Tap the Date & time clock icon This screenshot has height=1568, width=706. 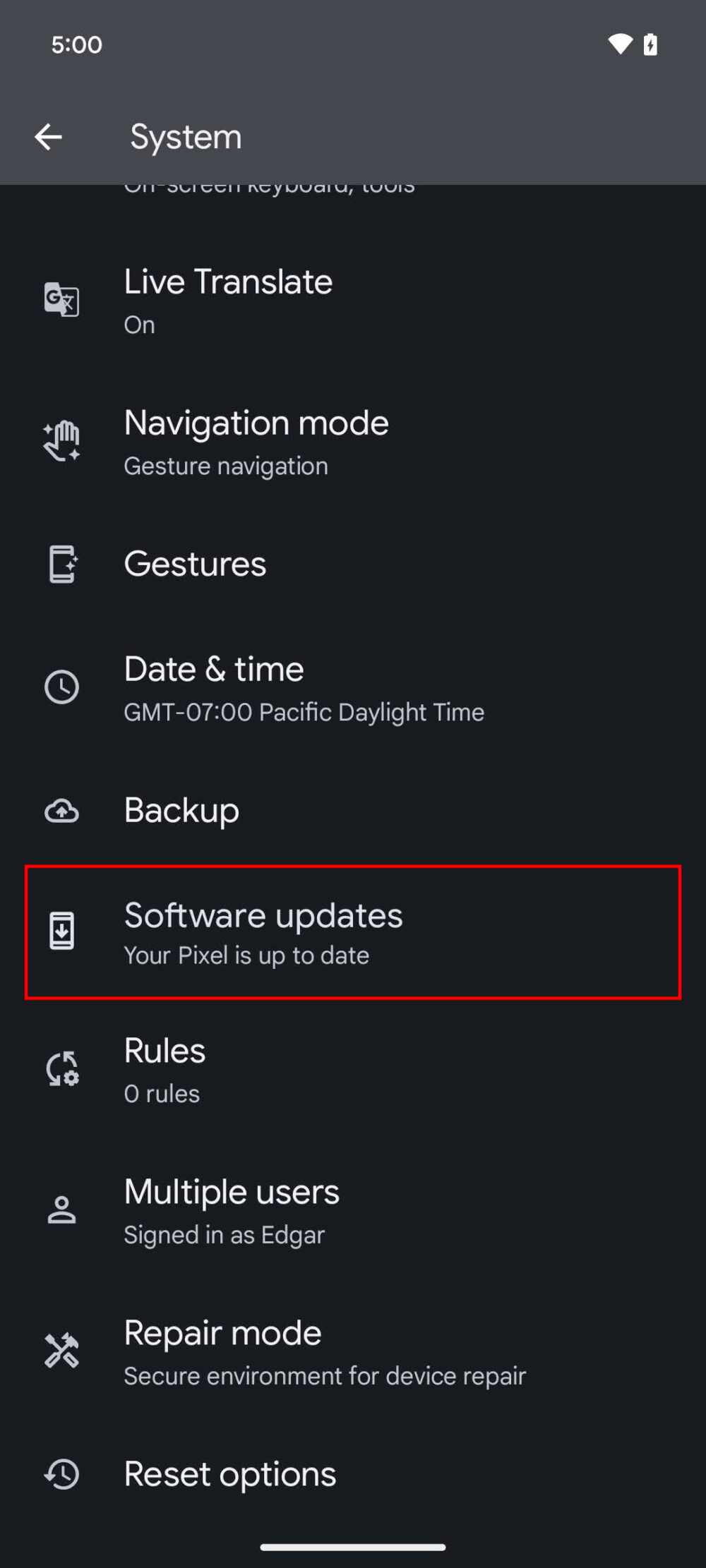(x=62, y=687)
